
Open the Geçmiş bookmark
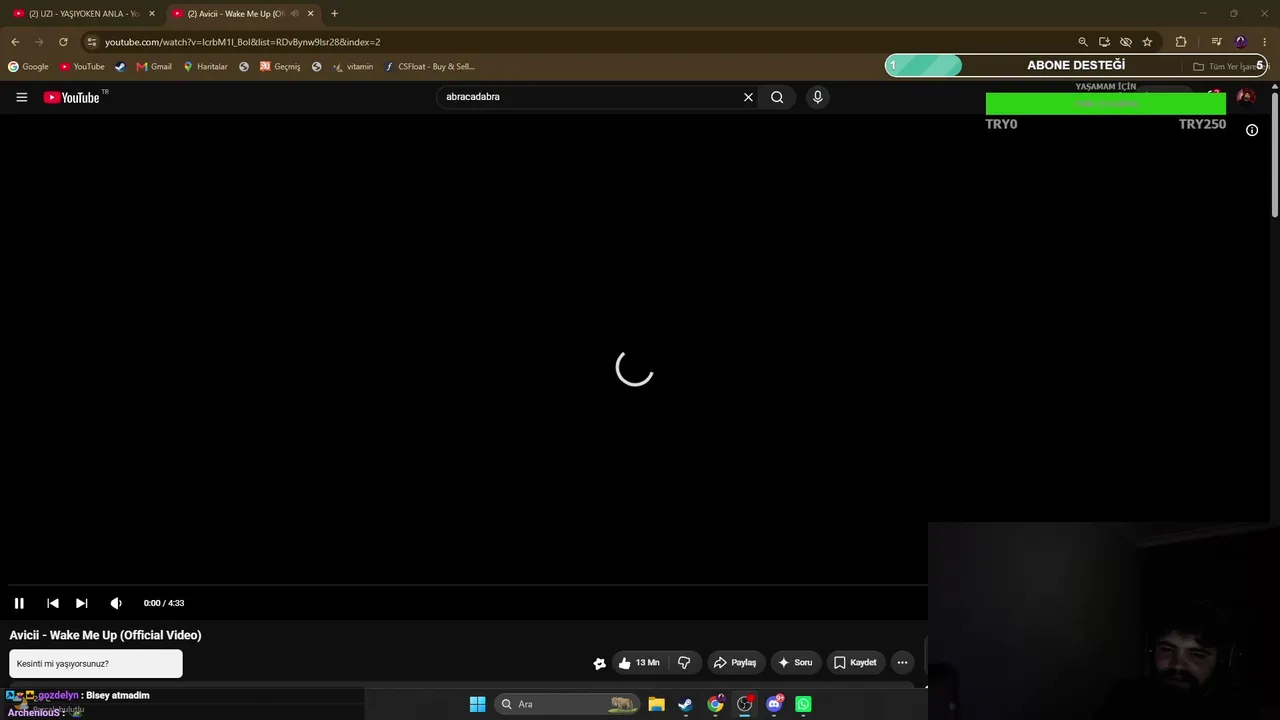click(x=280, y=67)
